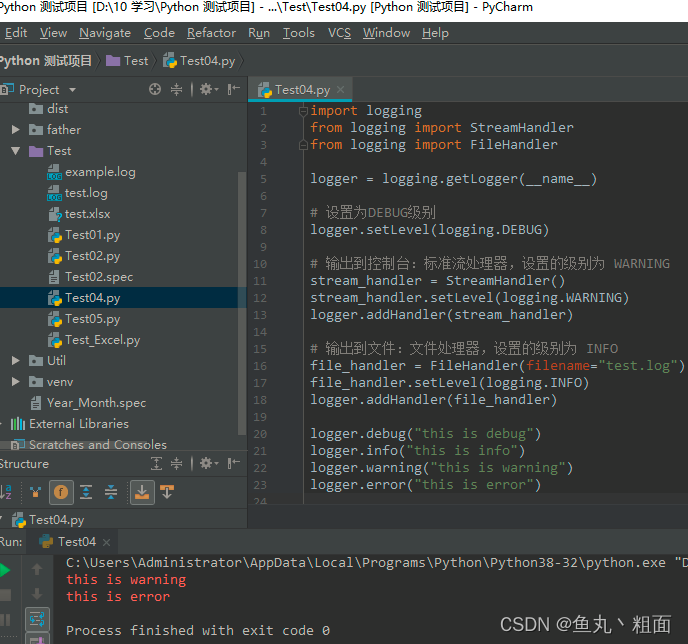The width and height of the screenshot is (688, 644).
Task: Click the python.exe path in console
Action: pos(366,562)
